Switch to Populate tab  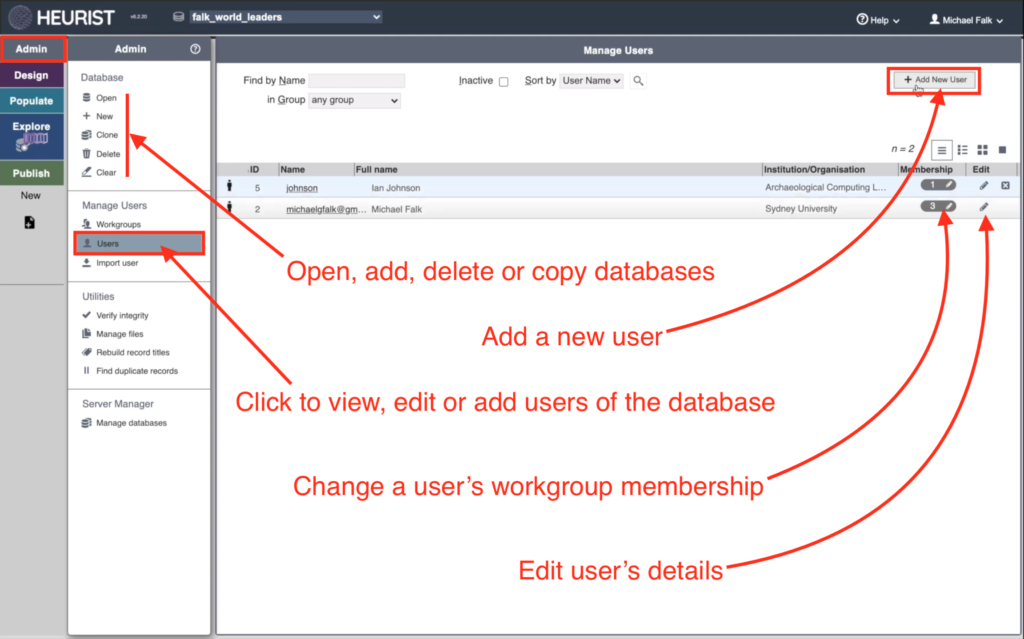pyautogui.click(x=31, y=101)
